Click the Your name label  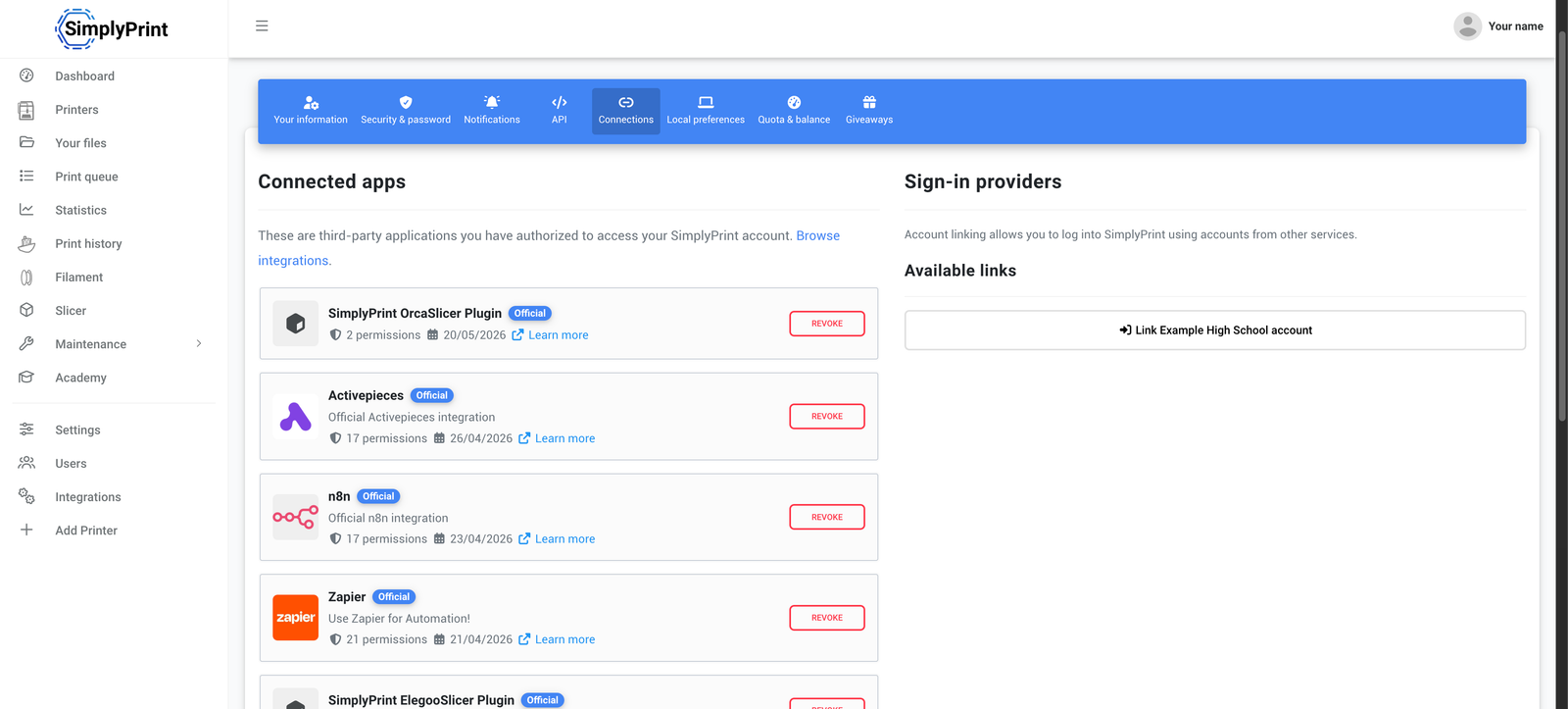click(x=1515, y=26)
